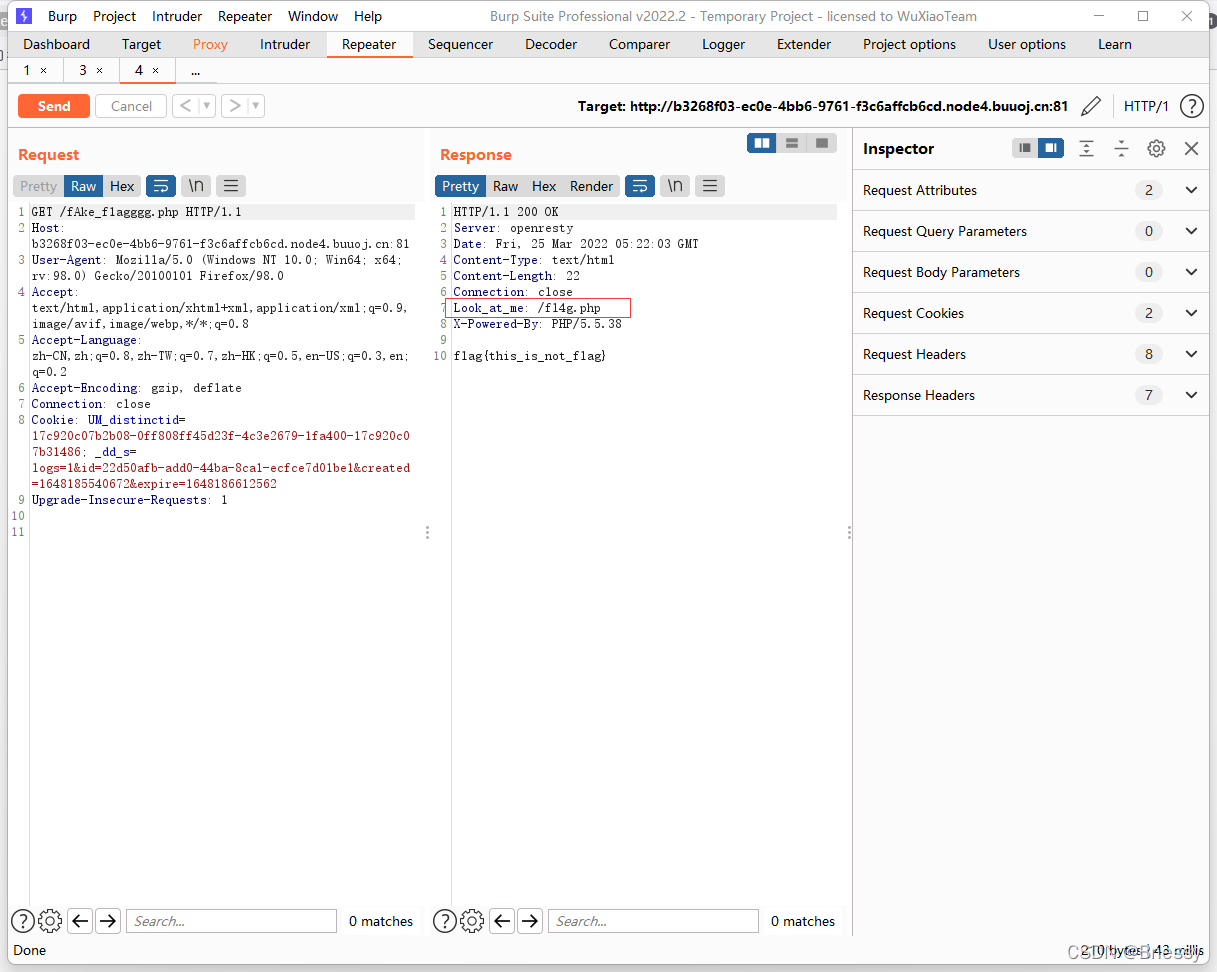This screenshot has width=1217, height=972.
Task: Click the Burp Suite lightning logo icon
Action: [x=25, y=16]
